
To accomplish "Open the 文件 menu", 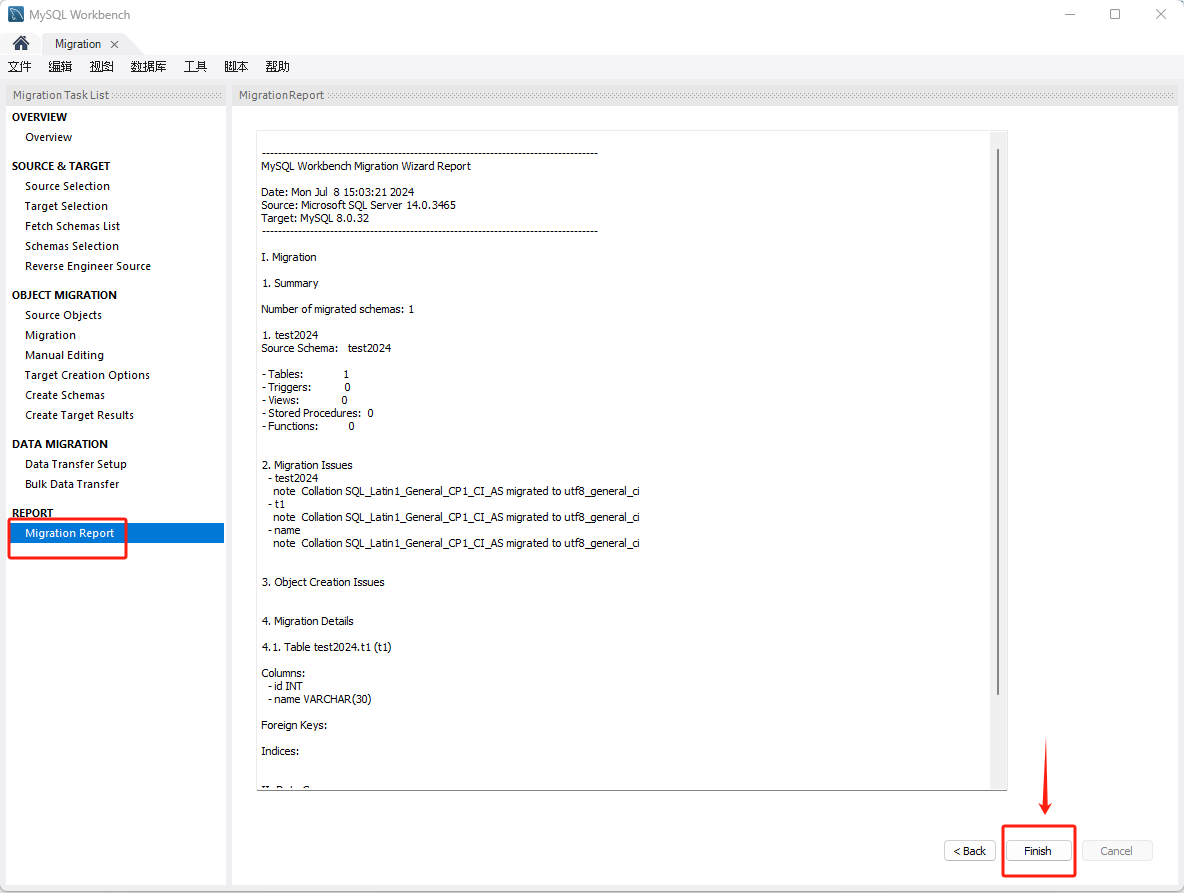I will pyautogui.click(x=20, y=67).
